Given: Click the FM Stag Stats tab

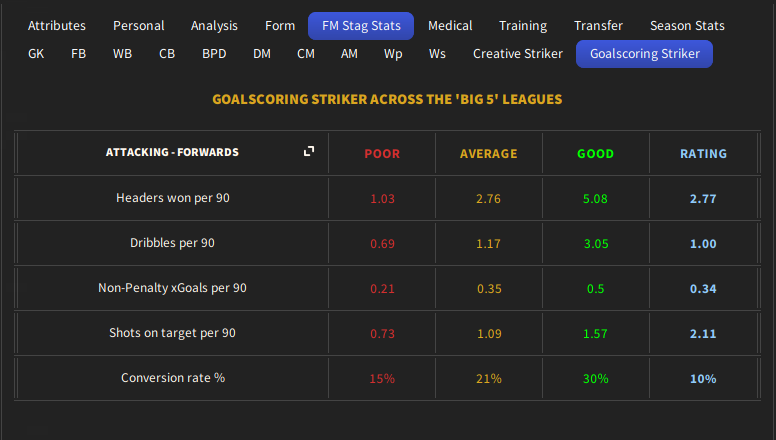Looking at the screenshot, I should [361, 25].
